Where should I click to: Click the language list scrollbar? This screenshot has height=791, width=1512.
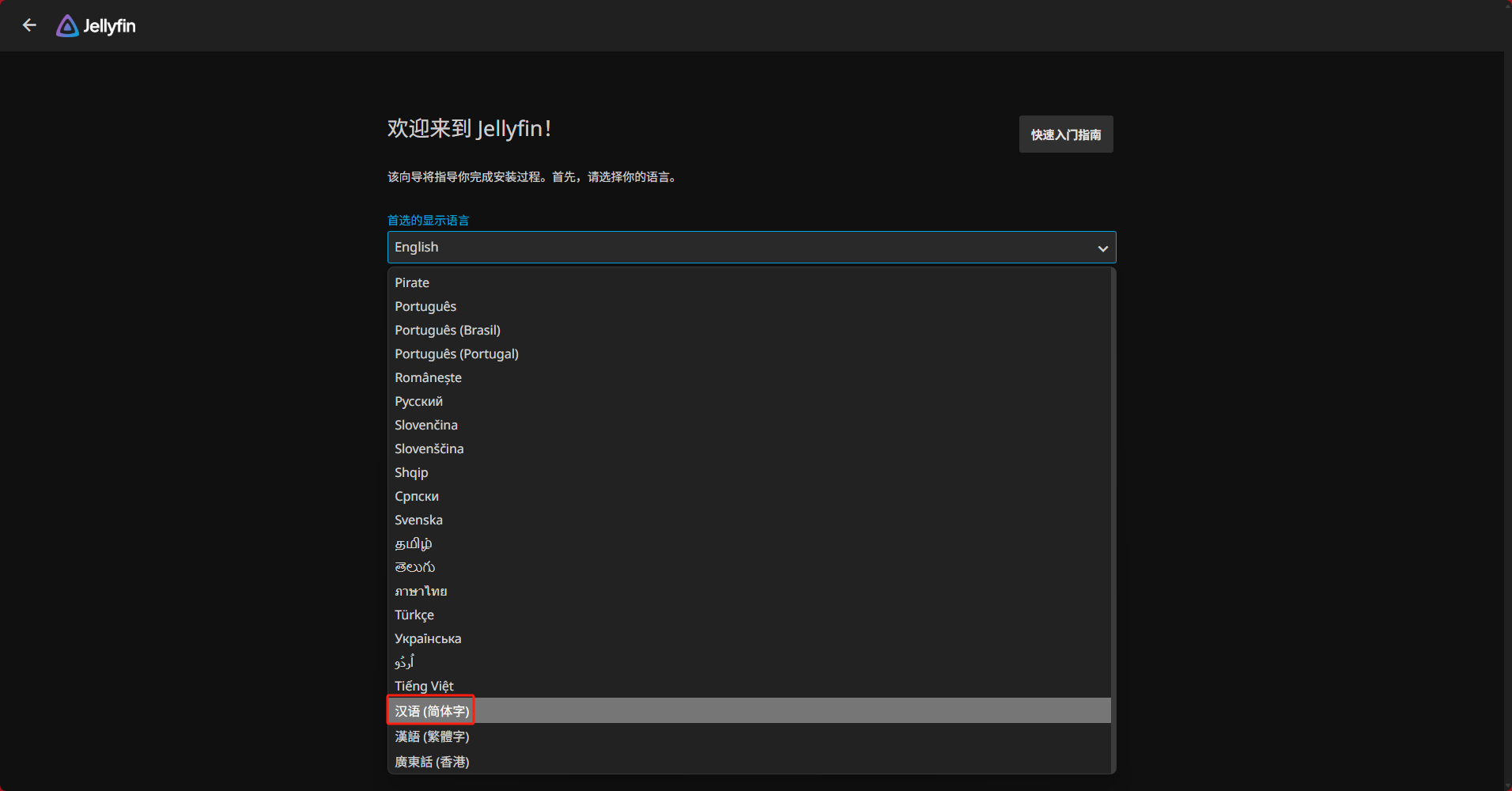point(1113,520)
